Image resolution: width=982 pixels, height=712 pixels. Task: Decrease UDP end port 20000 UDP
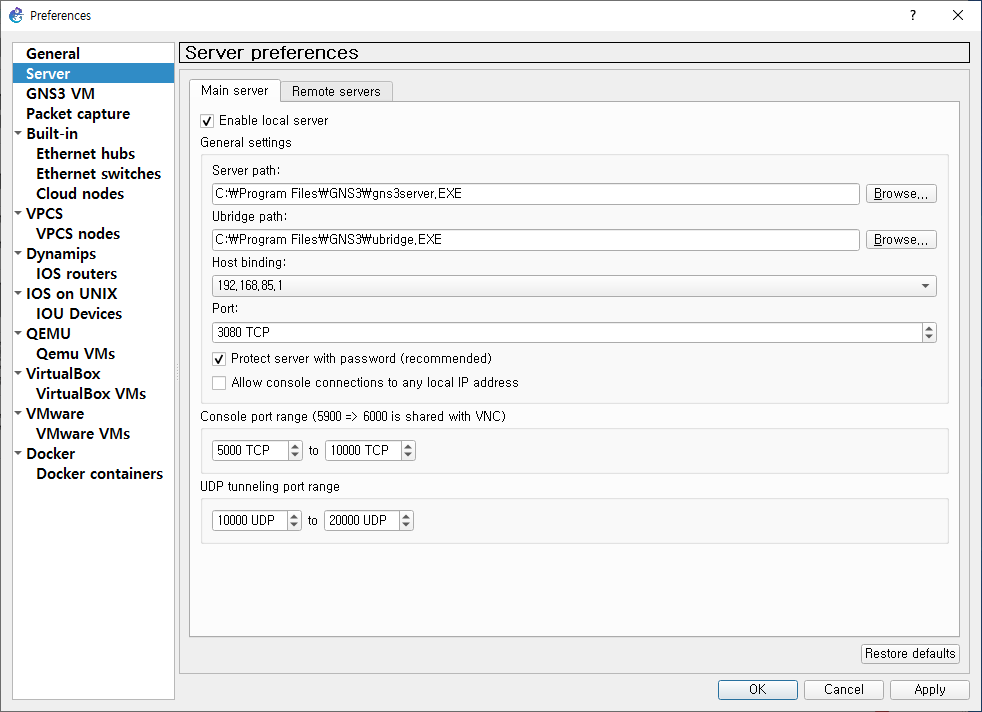[x=406, y=525]
